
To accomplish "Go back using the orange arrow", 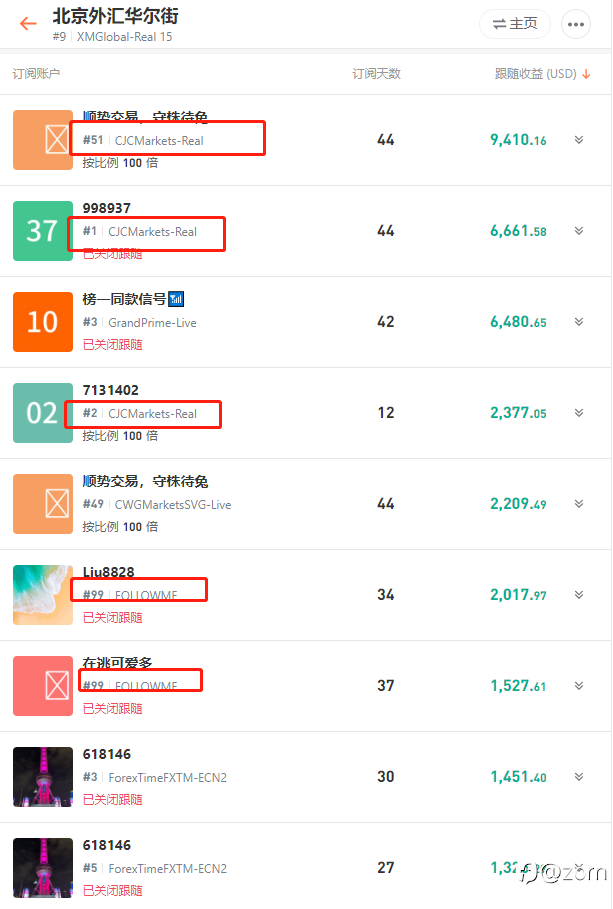I will [28, 24].
